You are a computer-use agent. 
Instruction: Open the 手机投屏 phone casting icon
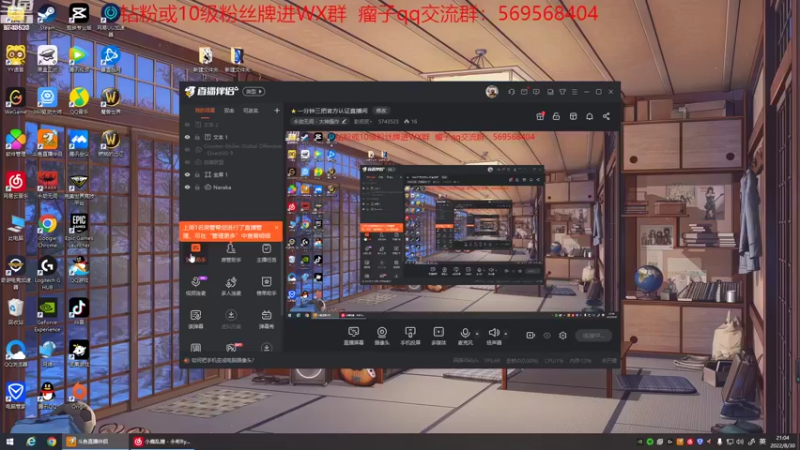[410, 336]
